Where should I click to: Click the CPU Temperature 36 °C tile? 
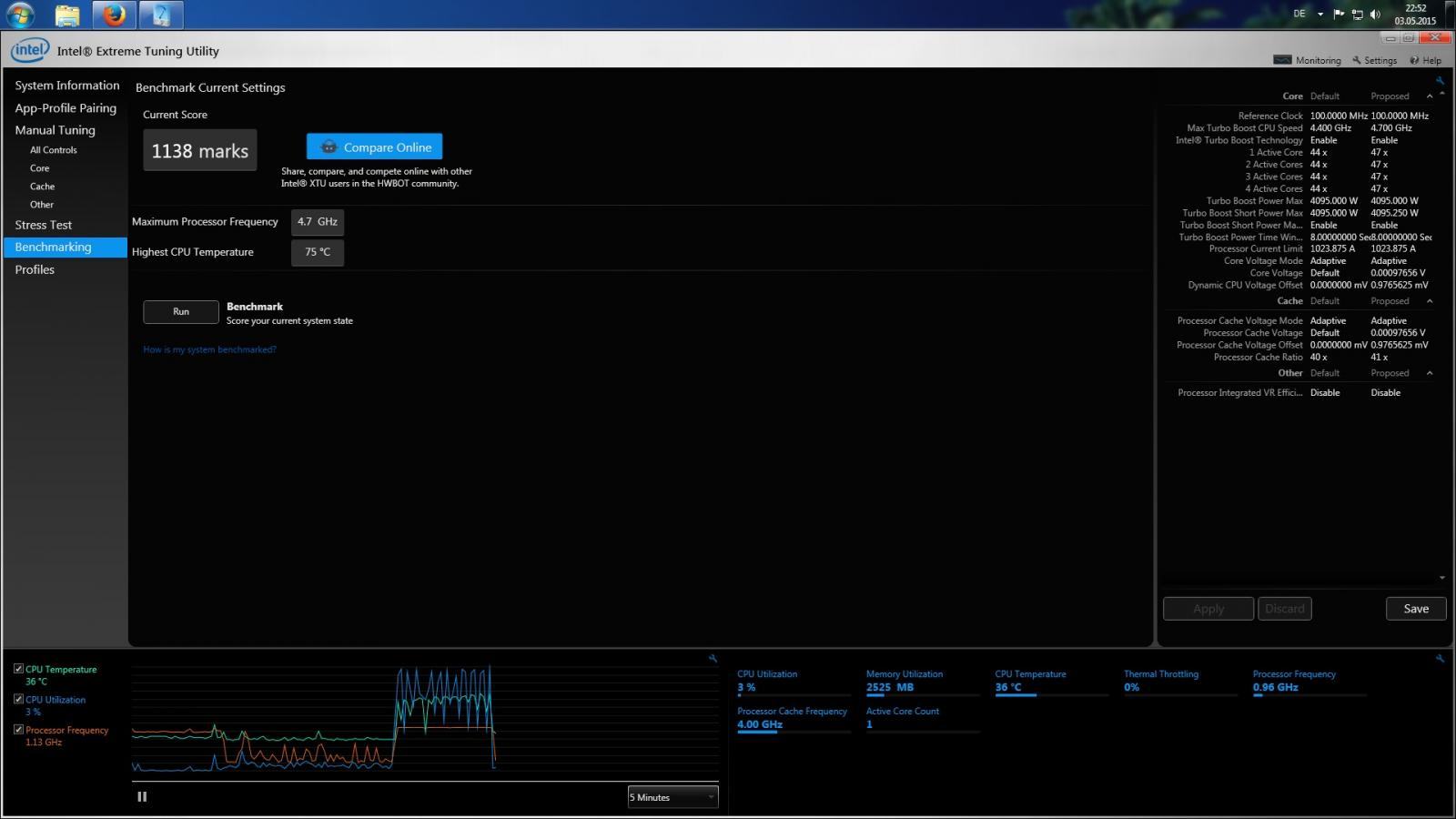pyautogui.click(x=1051, y=682)
